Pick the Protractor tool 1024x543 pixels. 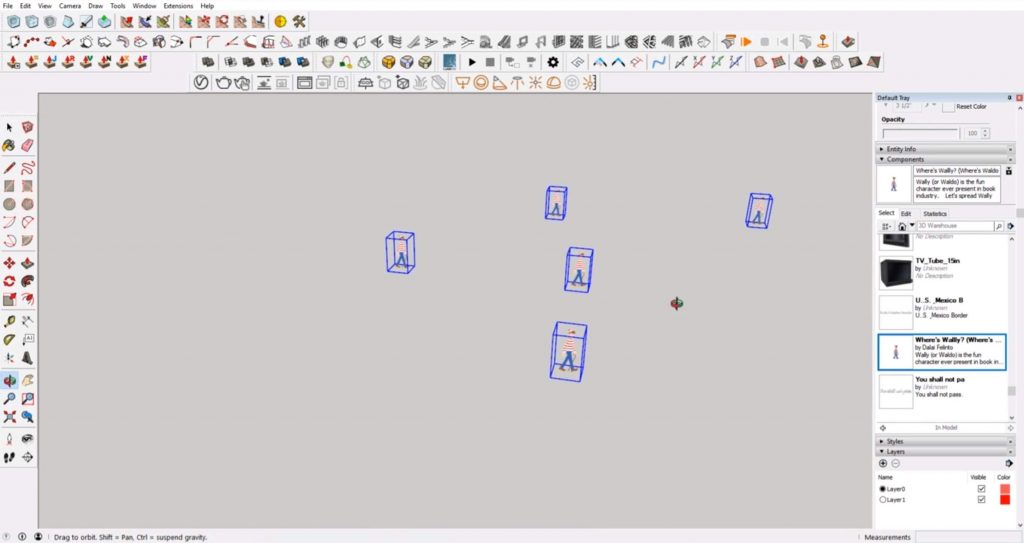click(x=9, y=340)
